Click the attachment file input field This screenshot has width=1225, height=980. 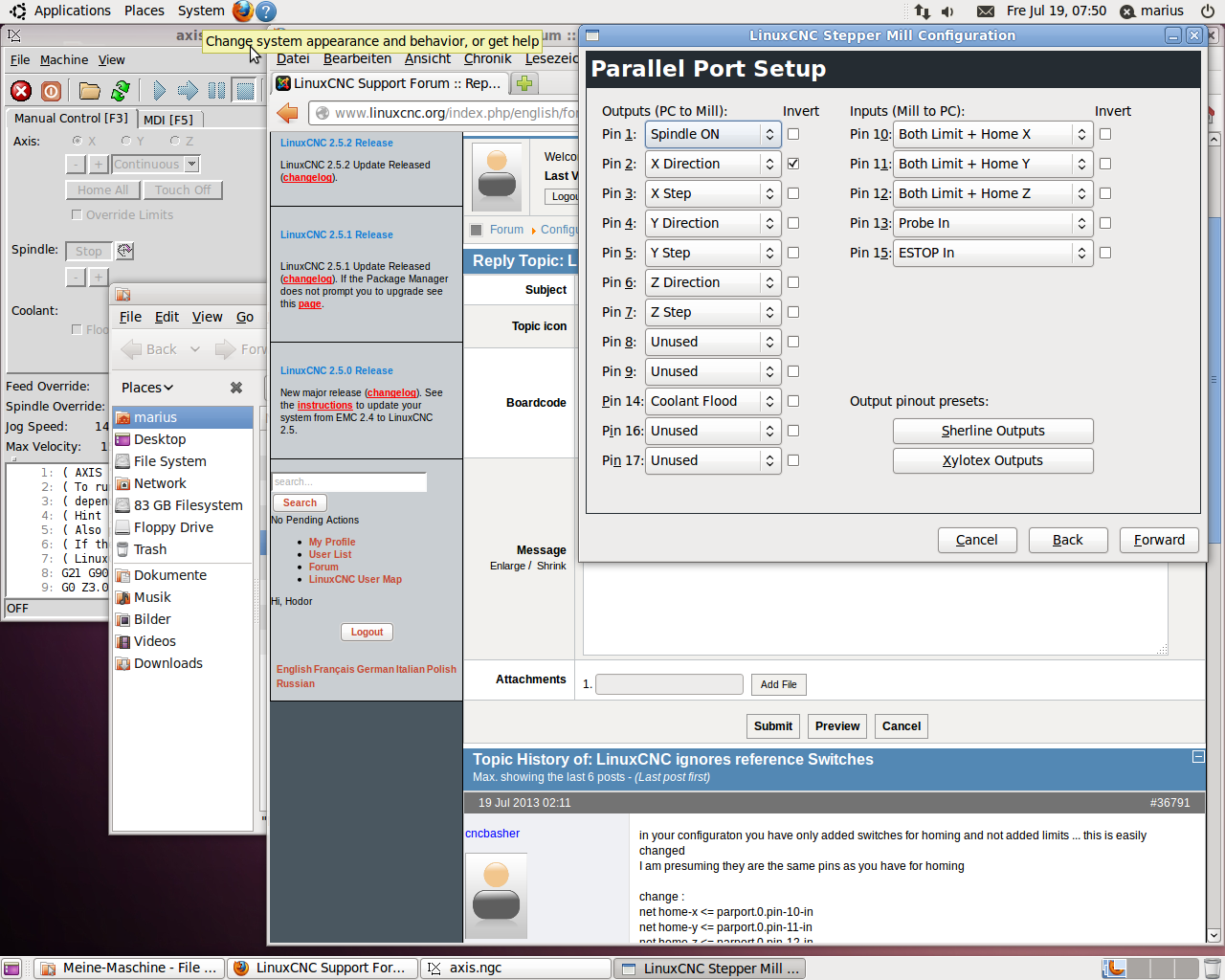click(x=669, y=684)
